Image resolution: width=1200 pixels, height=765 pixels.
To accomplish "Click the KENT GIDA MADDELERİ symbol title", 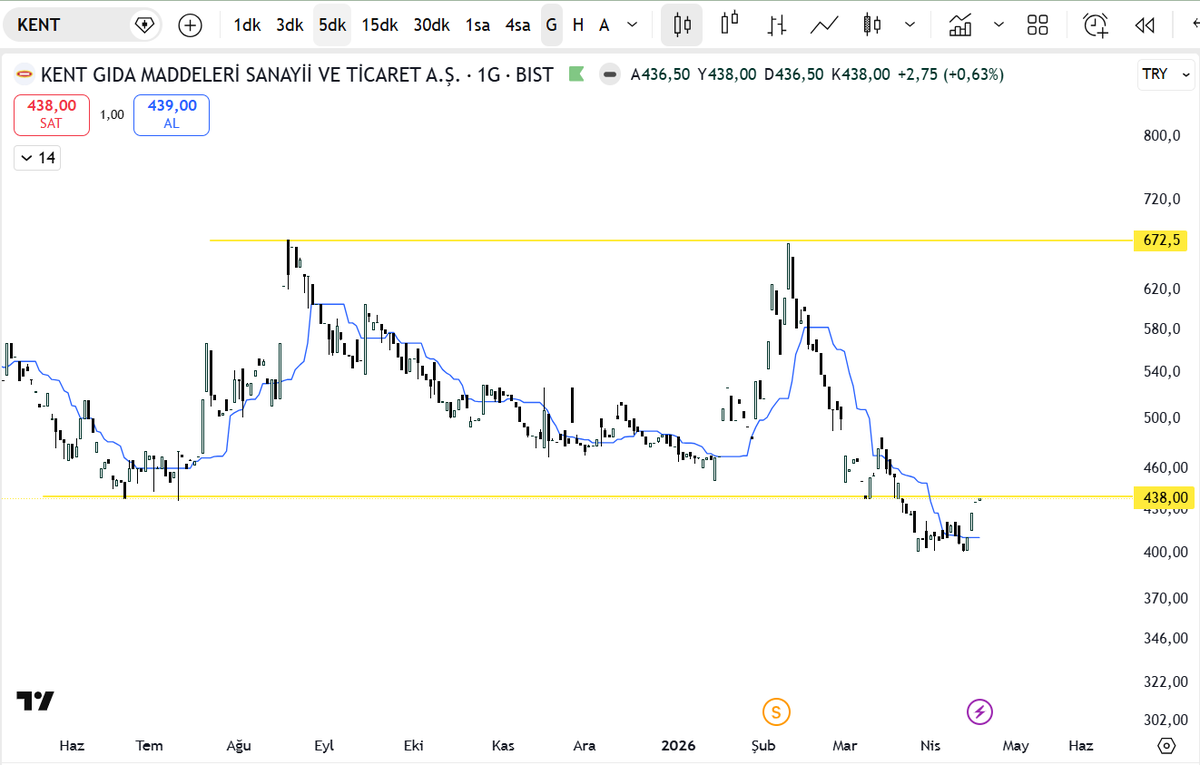I will [x=248, y=74].
